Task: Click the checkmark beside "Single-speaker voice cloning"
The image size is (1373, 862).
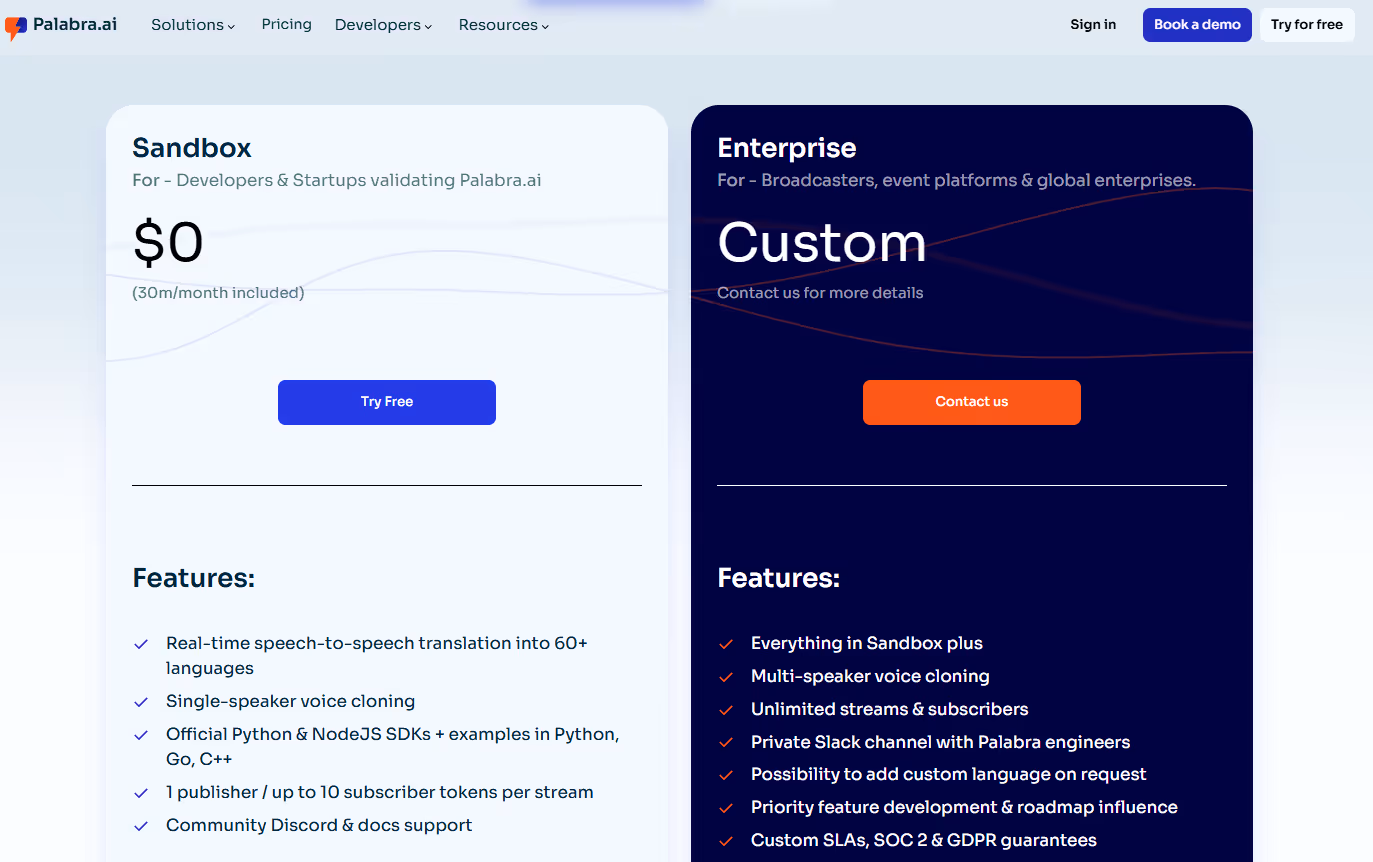Action: (140, 701)
